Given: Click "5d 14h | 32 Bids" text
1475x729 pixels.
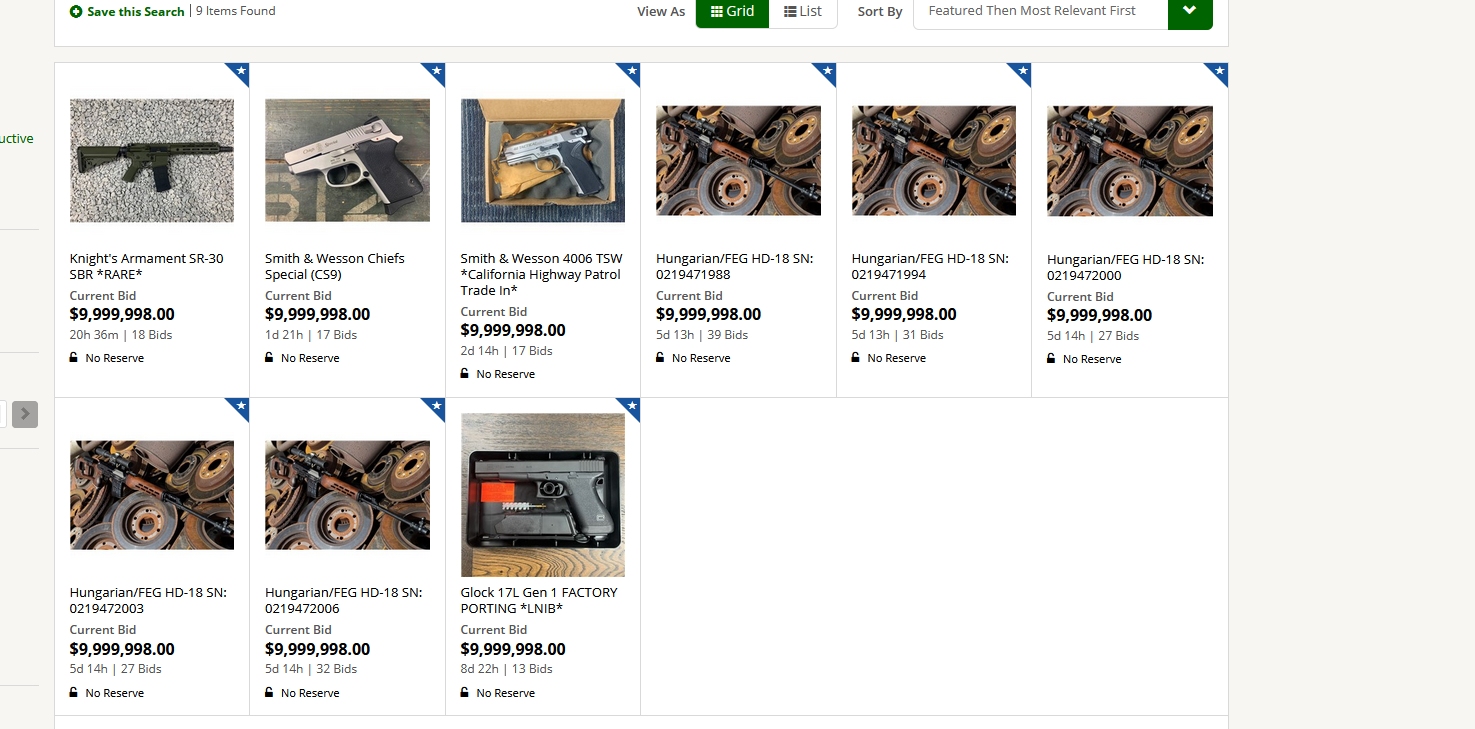Looking at the screenshot, I should (311, 669).
